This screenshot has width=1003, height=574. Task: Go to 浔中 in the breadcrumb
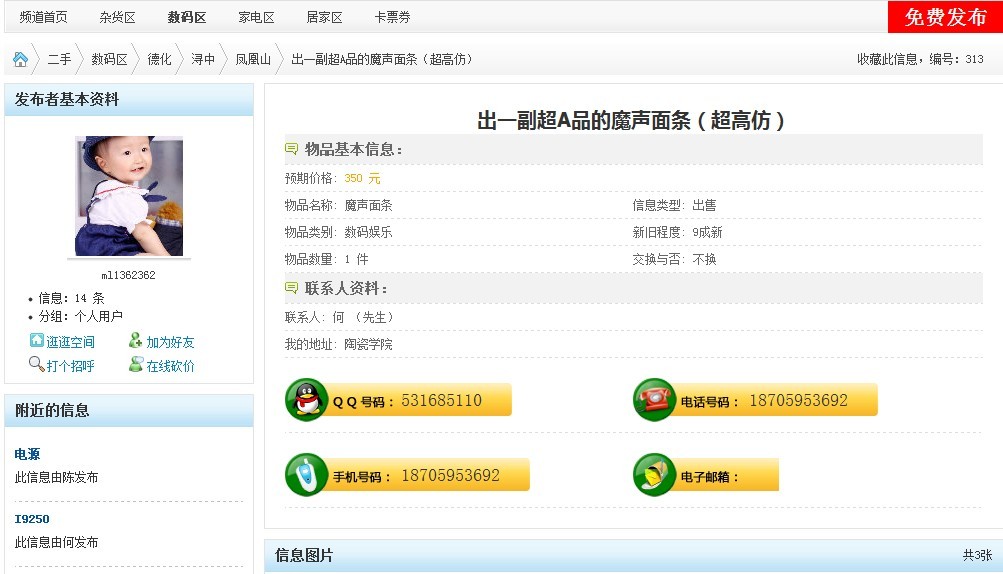203,60
